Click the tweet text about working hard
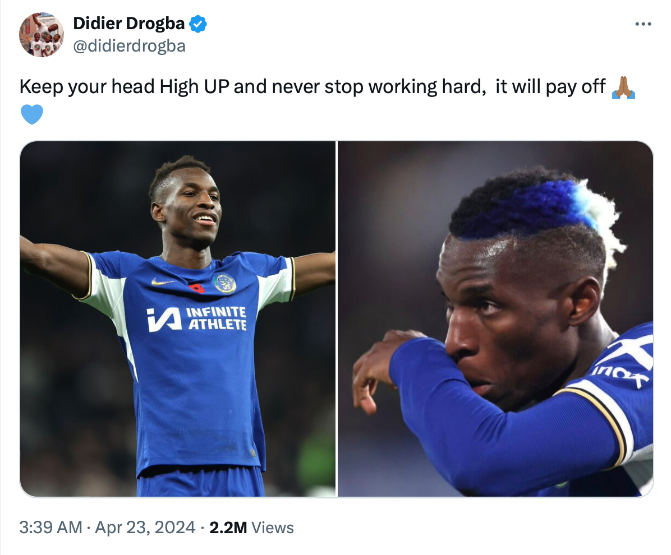The height and width of the screenshot is (555, 671). pos(312,87)
